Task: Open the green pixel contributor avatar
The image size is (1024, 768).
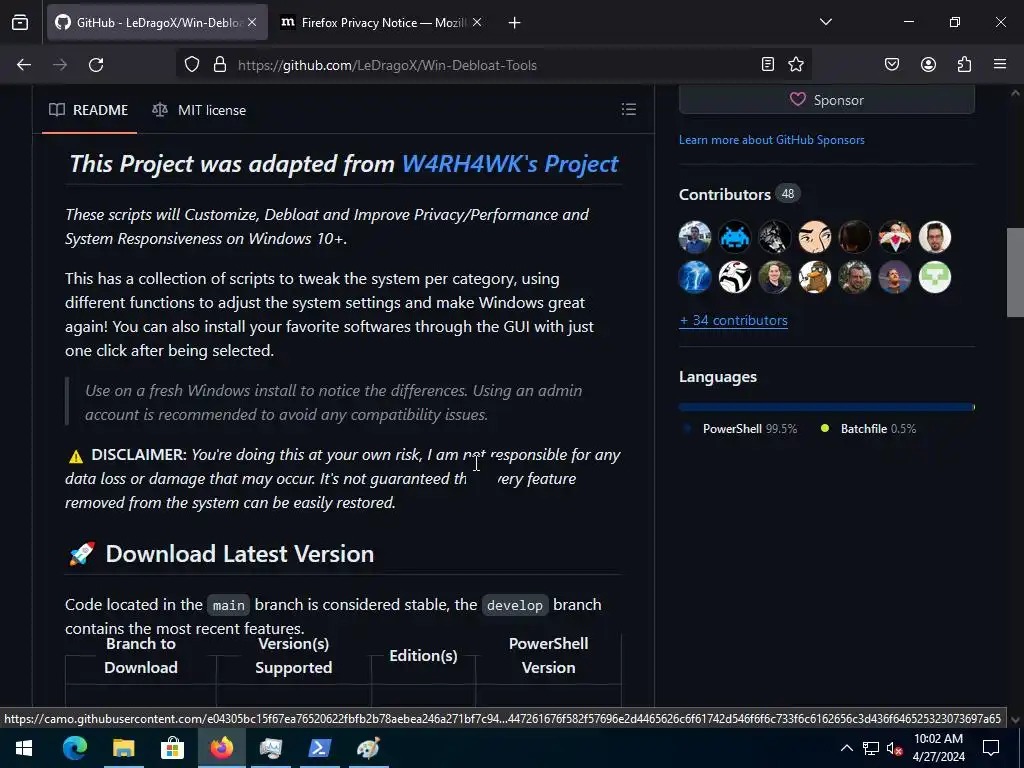Action: [935, 277]
